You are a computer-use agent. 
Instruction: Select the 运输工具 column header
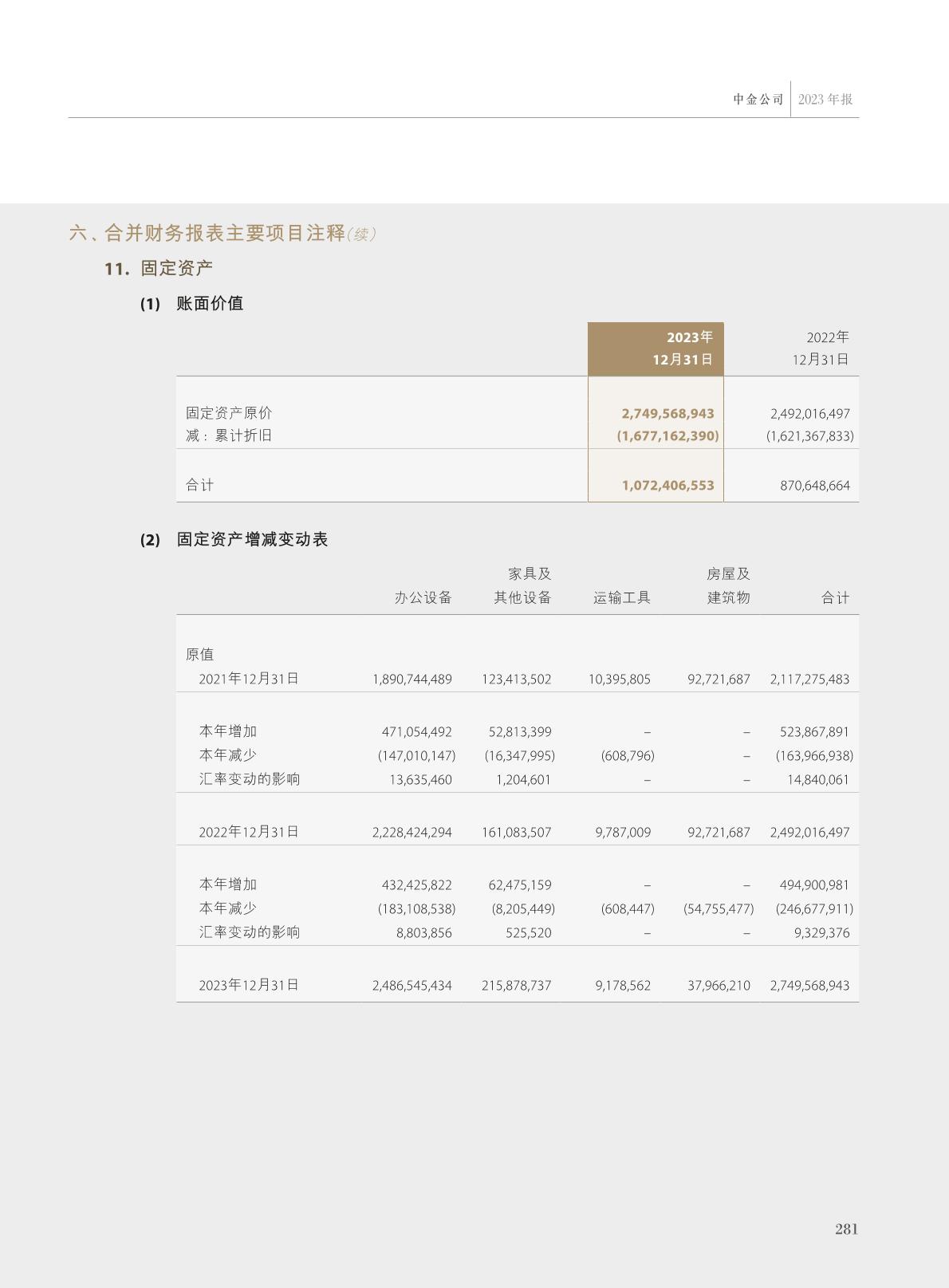coord(621,598)
